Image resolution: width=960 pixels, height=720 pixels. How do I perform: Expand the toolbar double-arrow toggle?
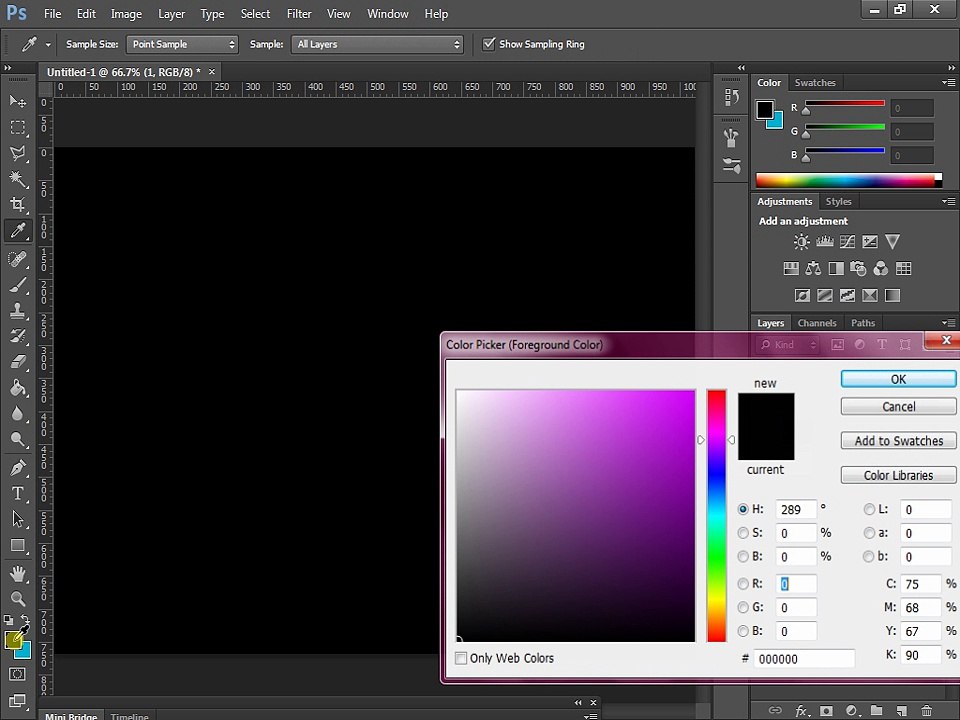(x=8, y=68)
